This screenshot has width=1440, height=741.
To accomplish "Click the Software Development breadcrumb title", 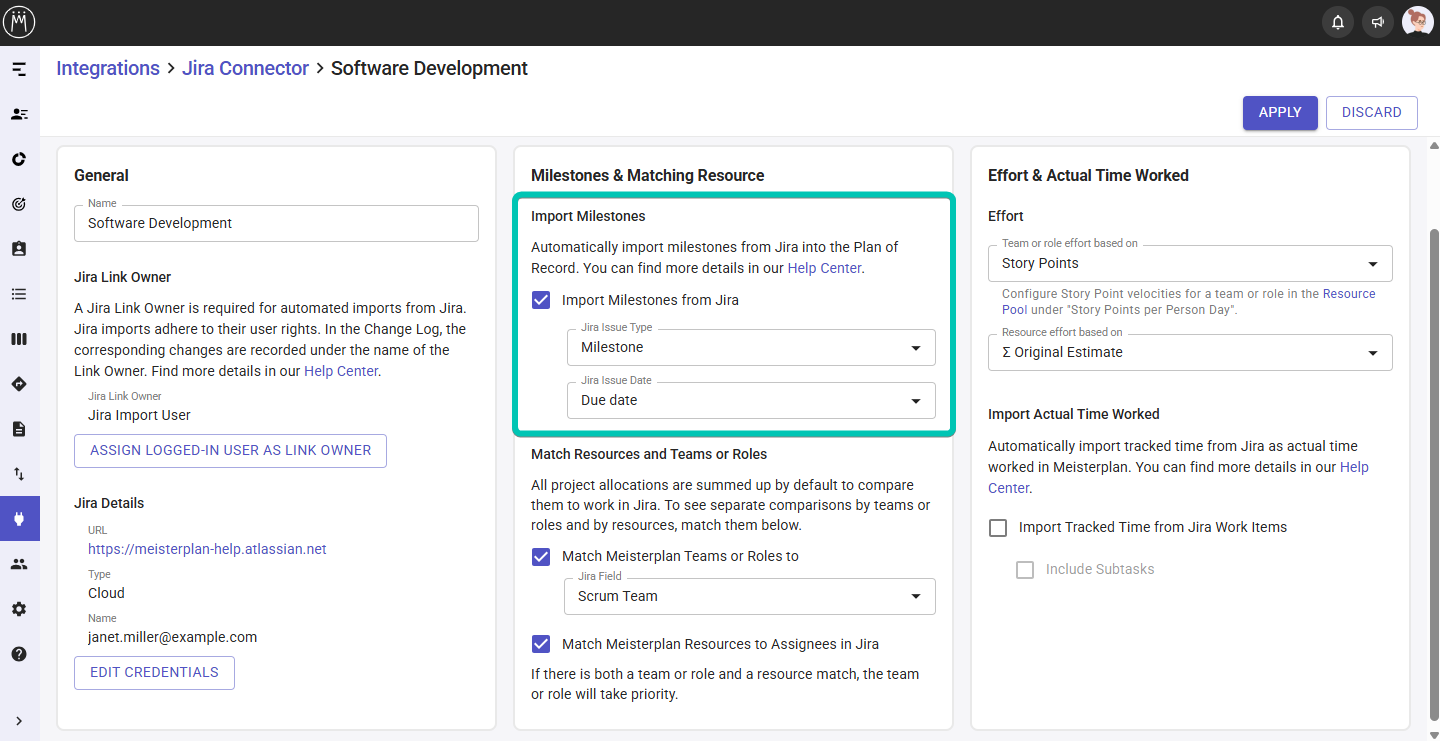I will tap(429, 68).
